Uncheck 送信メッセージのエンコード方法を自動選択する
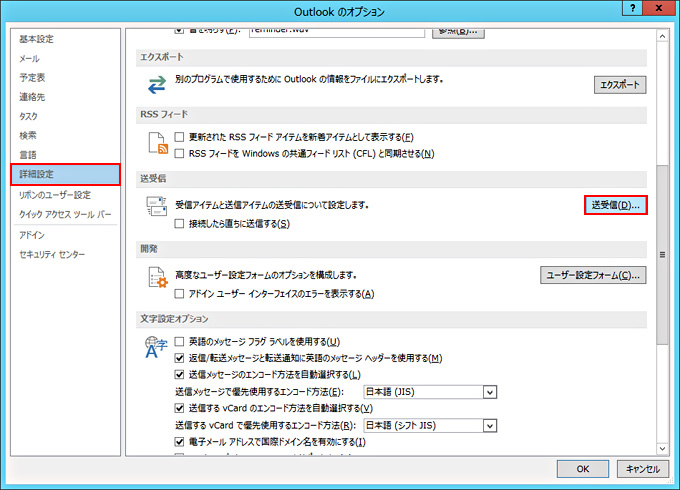Image resolution: width=680 pixels, height=490 pixels. click(x=180, y=374)
